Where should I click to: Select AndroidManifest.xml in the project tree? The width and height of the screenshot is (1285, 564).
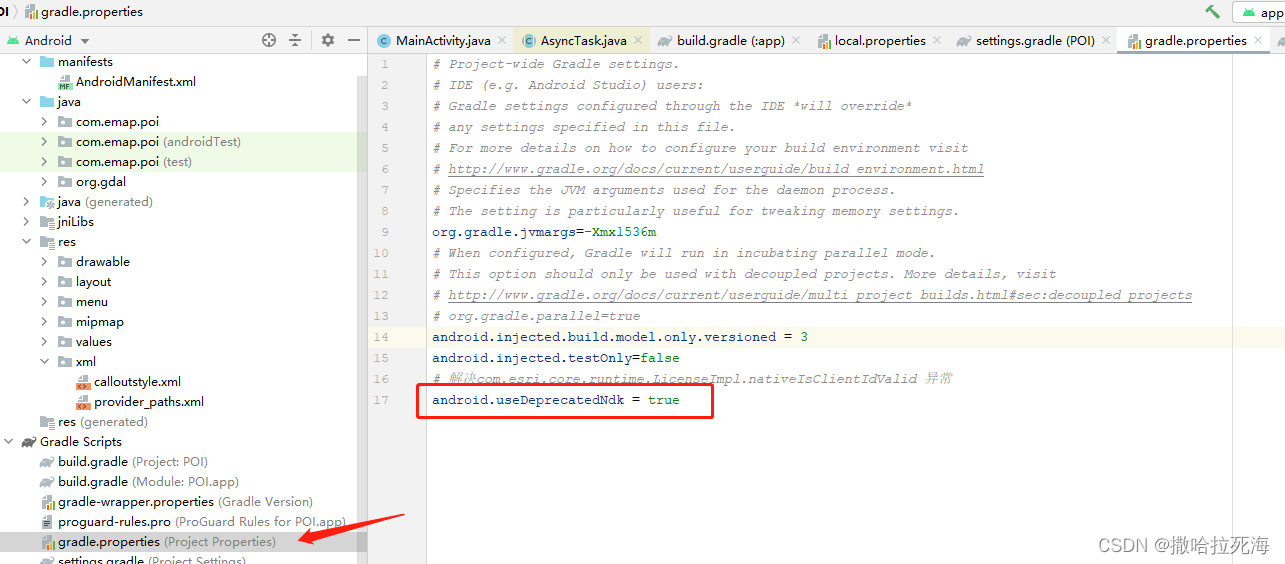pos(135,82)
